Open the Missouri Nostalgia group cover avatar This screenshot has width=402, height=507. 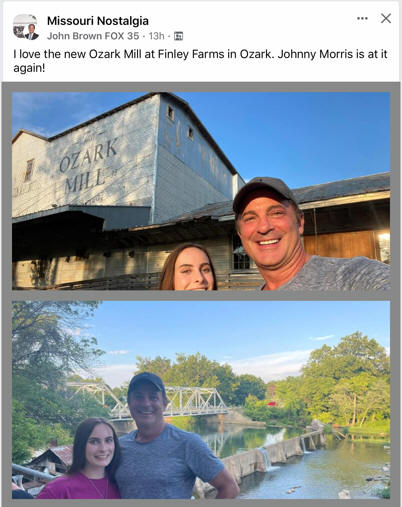22,24
